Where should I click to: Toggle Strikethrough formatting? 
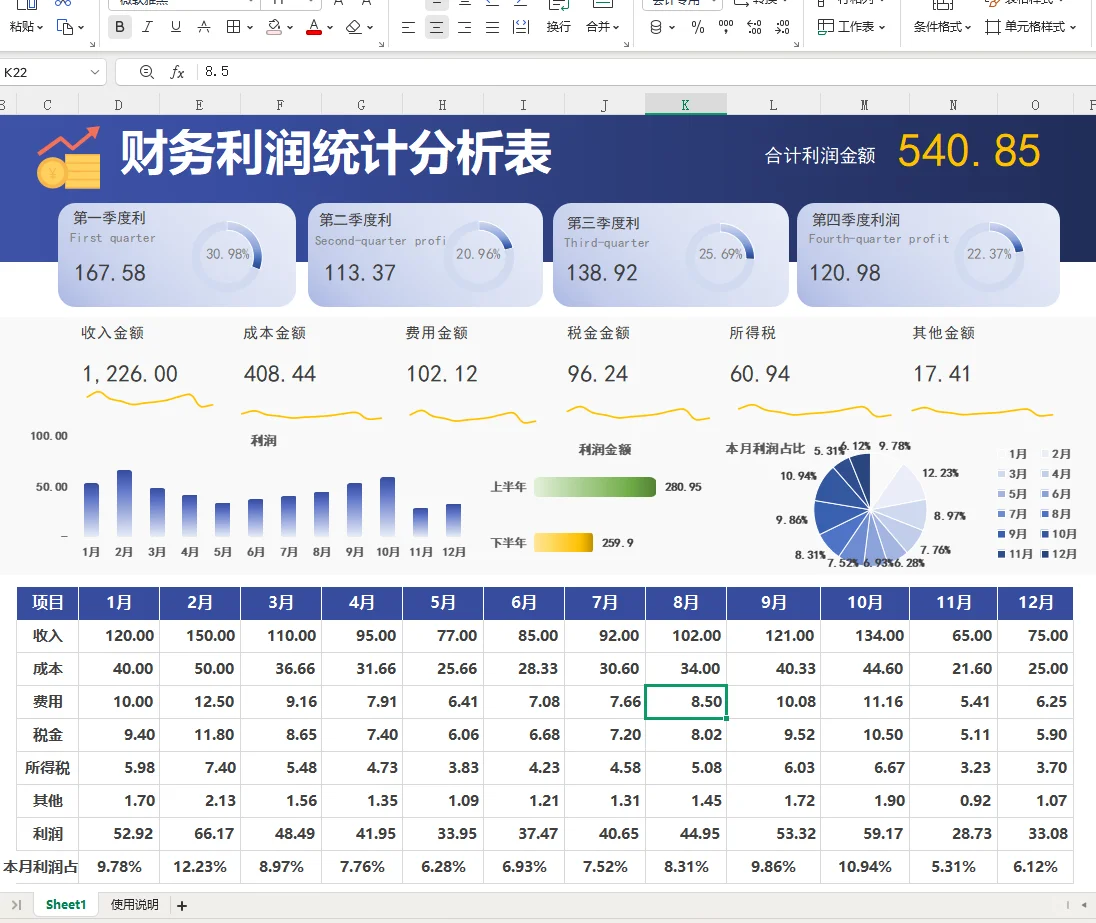point(203,27)
